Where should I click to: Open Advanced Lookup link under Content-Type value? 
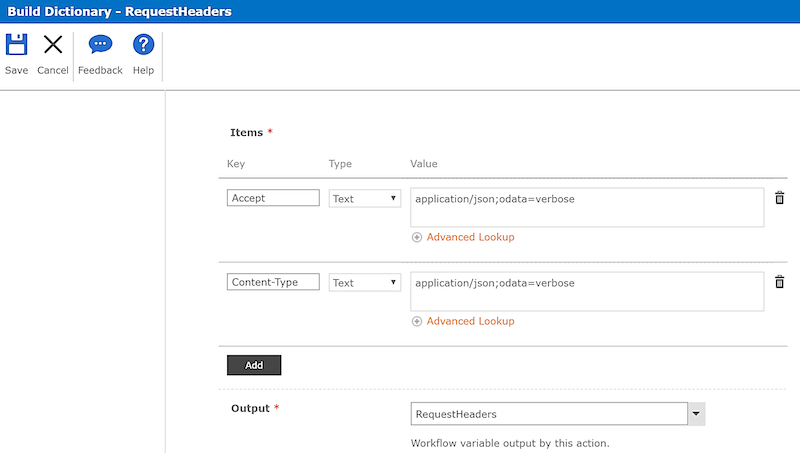pyautogui.click(x=470, y=321)
